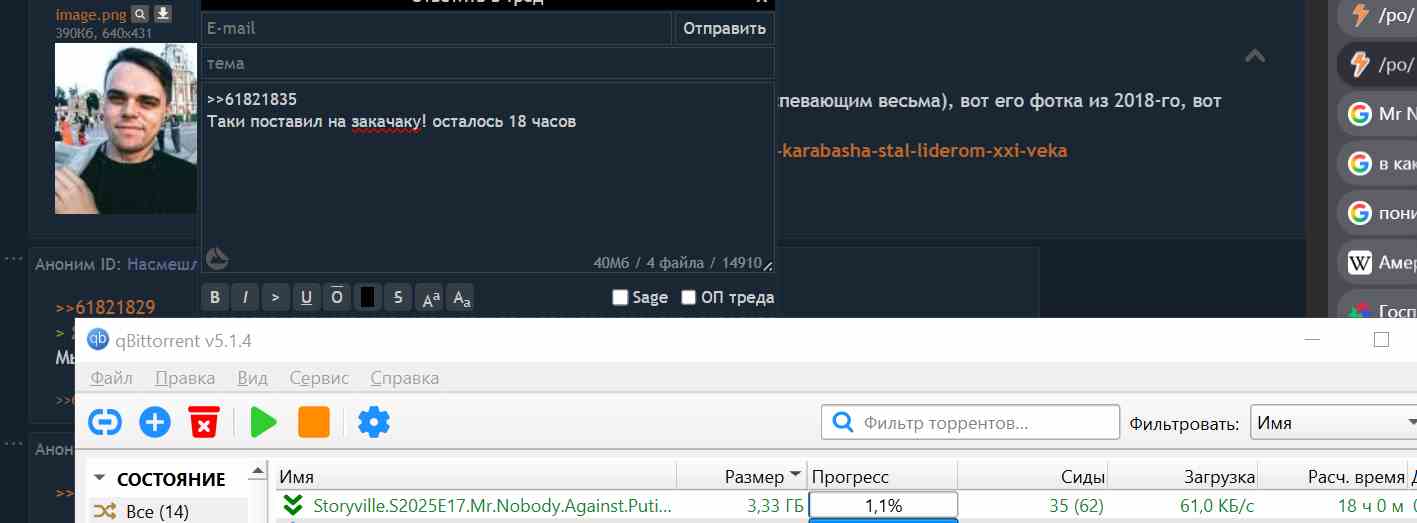
Task: Click the >>61821829 reply link
Action: point(105,306)
